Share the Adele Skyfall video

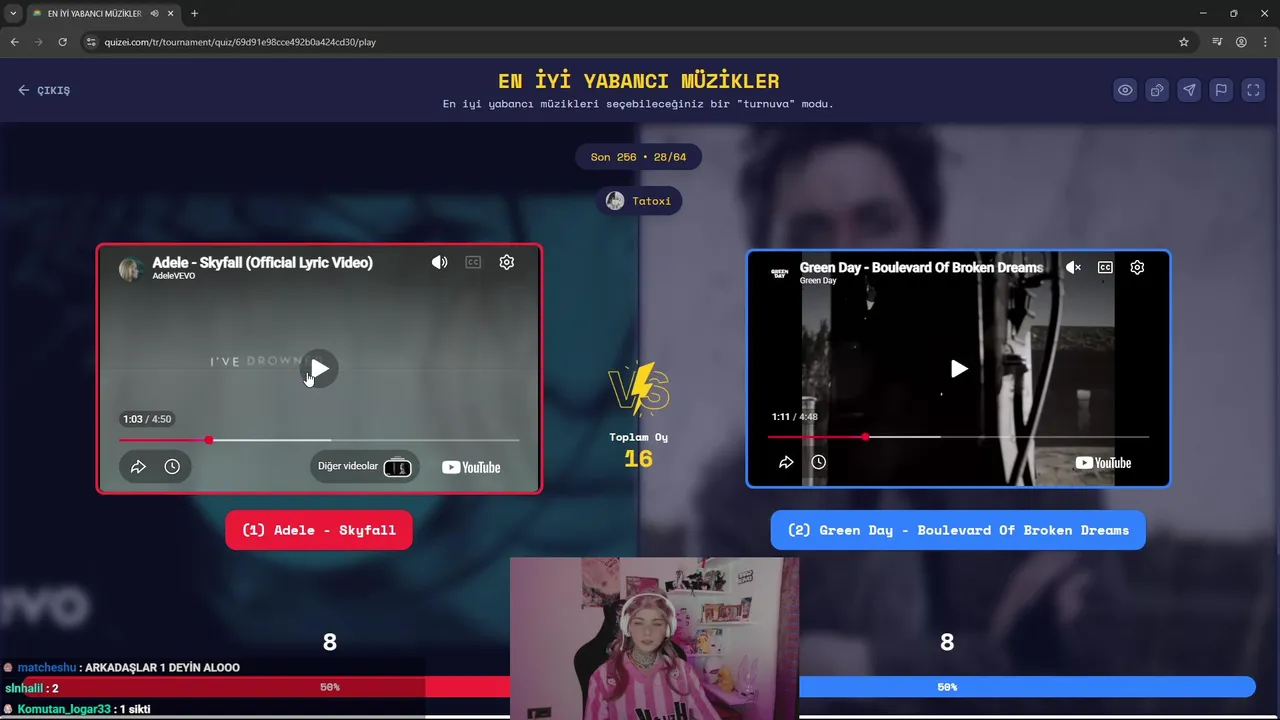139,467
